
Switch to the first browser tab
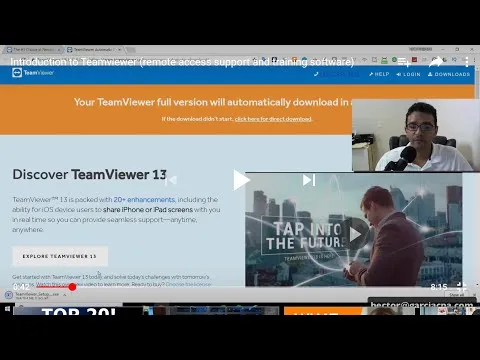[32, 50]
